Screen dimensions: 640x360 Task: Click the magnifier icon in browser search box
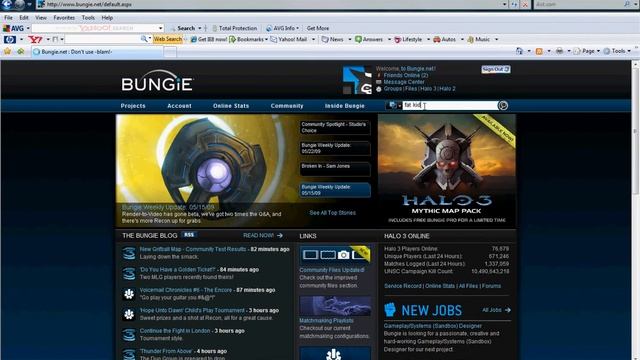(627, 4)
